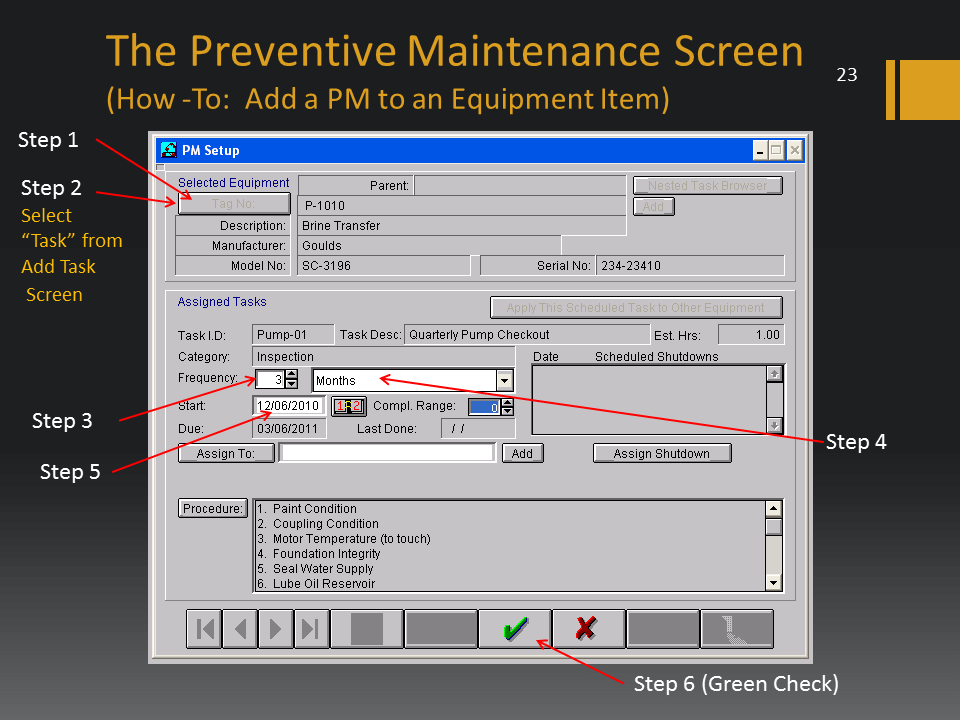Open the Months frequency unit dropdown
The height and width of the screenshot is (720, 960).
tap(504, 380)
